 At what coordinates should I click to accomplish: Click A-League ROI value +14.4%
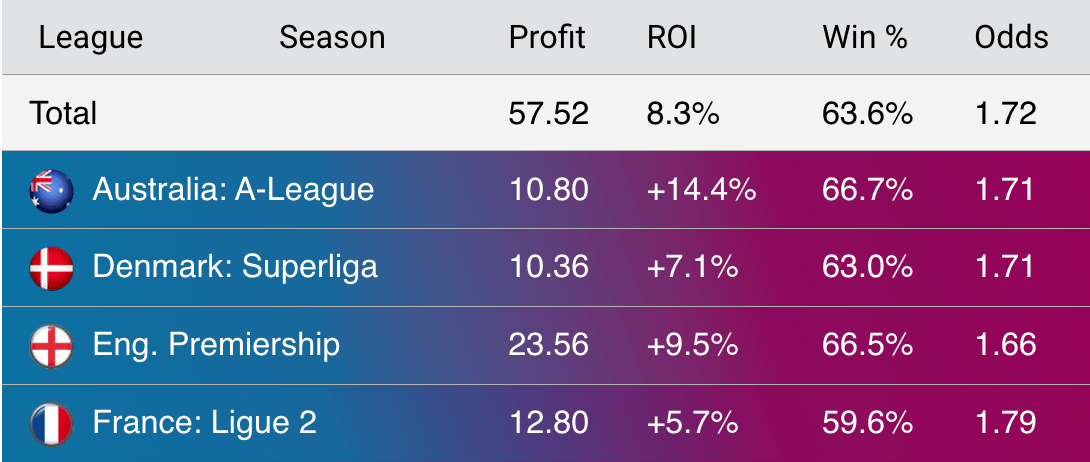point(701,190)
